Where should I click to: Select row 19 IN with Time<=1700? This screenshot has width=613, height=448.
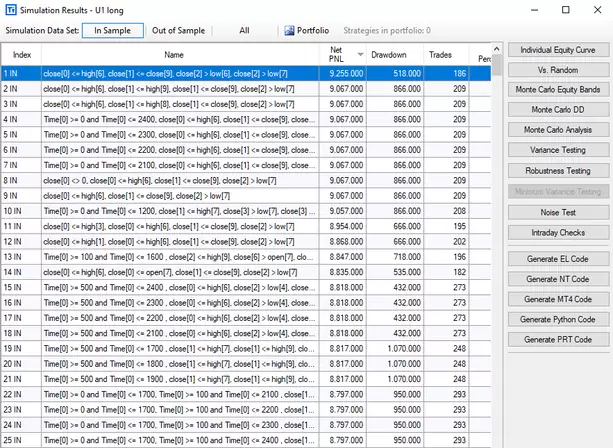[246, 348]
